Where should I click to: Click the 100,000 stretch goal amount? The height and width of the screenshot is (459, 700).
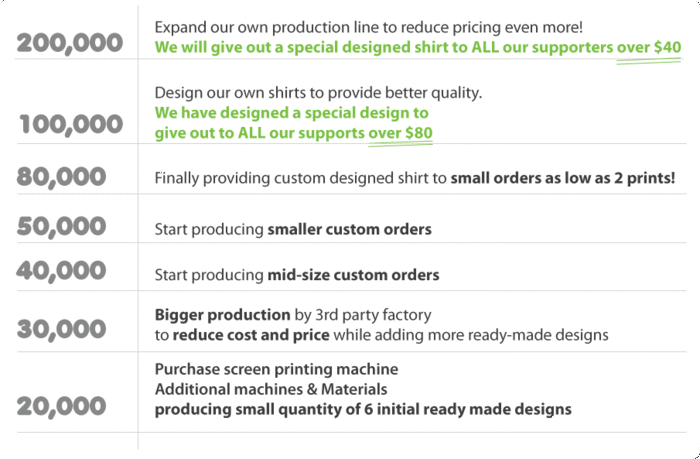[x=71, y=124]
